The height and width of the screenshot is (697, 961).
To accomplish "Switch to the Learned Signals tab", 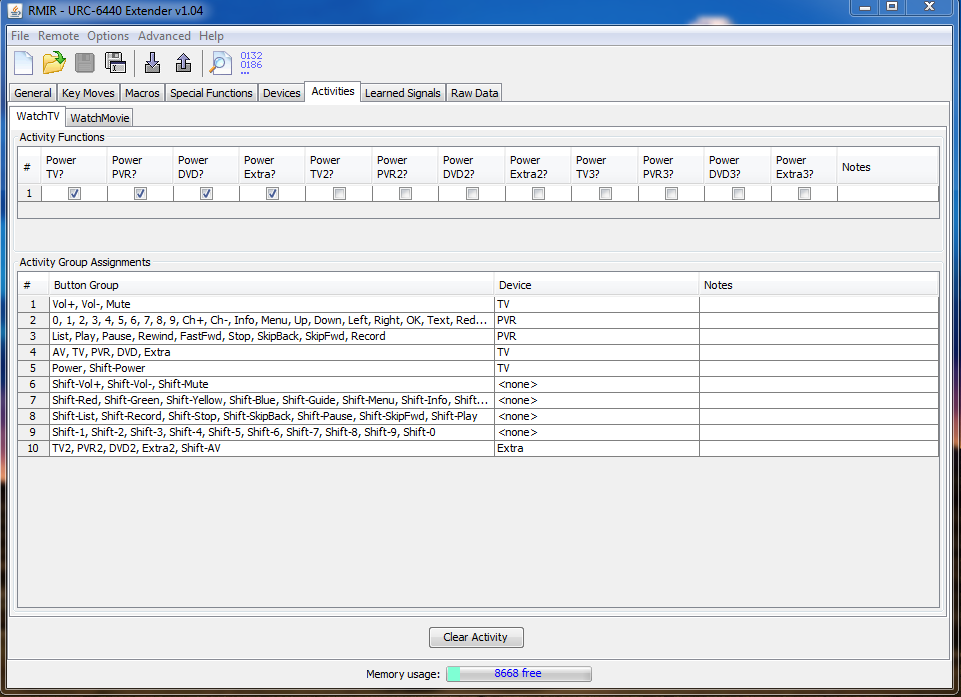I will coord(402,93).
